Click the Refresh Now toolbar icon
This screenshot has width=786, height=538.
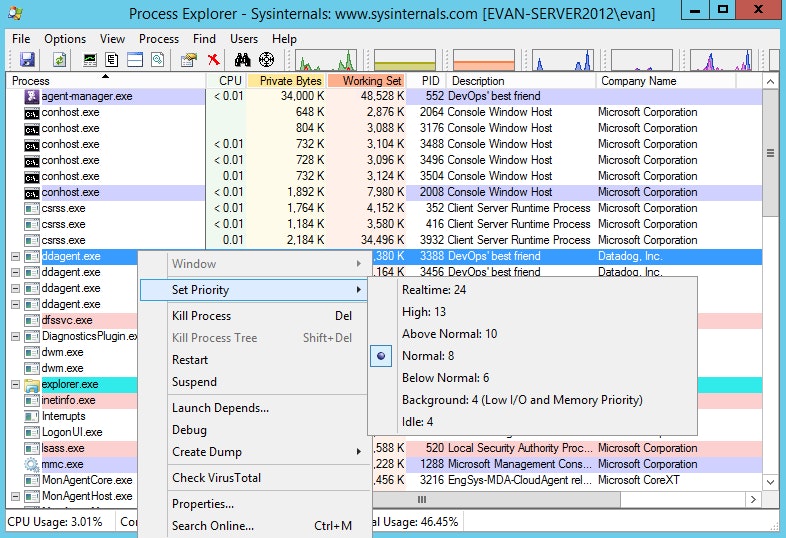60,60
